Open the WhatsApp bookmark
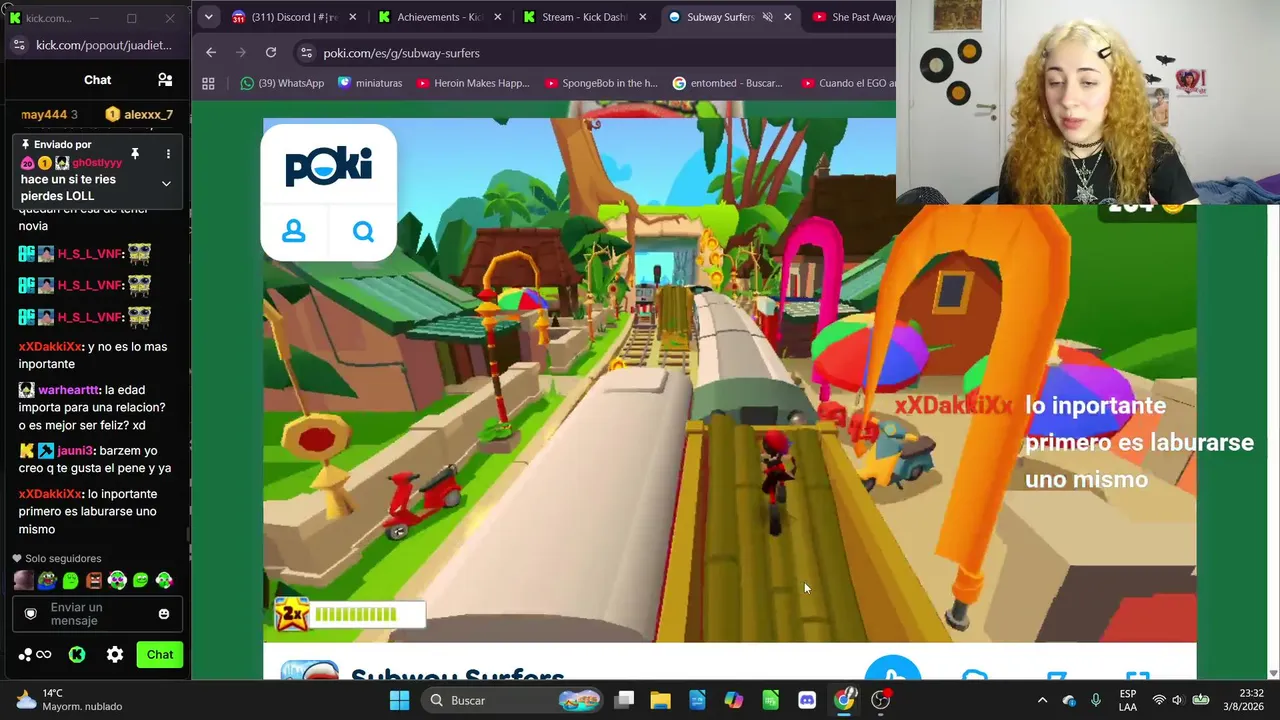 (x=282, y=83)
